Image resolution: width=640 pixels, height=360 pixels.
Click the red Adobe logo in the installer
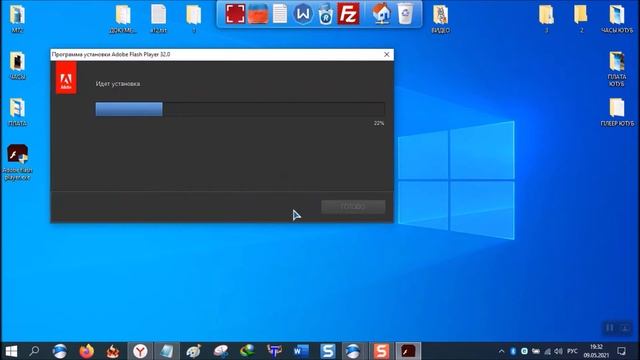(66, 78)
